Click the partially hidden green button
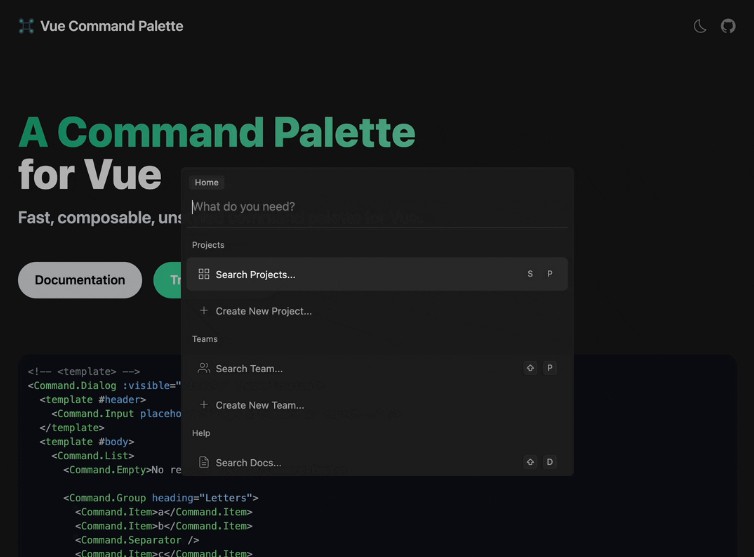The image size is (754, 557). 167,280
